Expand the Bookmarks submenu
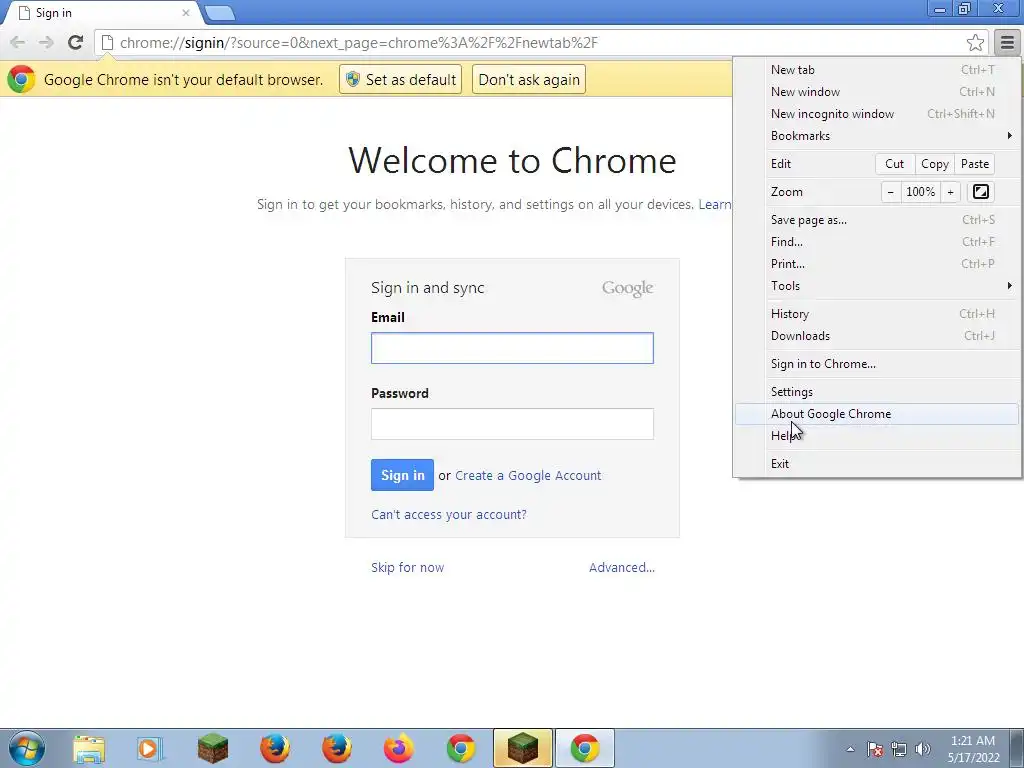 tap(877, 136)
